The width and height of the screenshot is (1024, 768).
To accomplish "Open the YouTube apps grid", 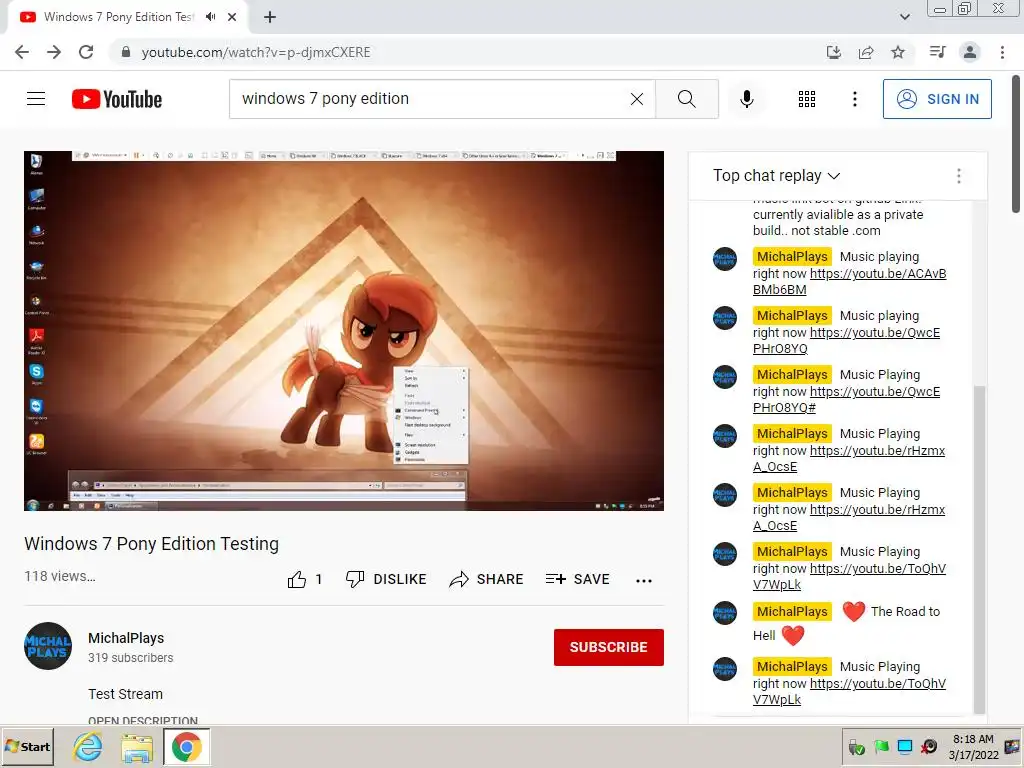I will 807,99.
